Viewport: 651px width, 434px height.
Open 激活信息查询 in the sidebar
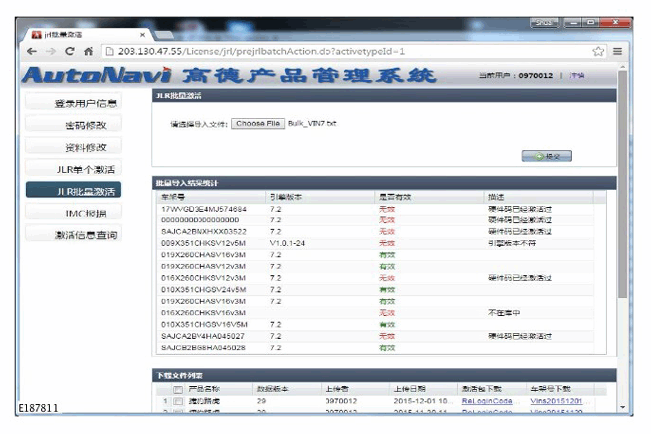(x=73, y=235)
